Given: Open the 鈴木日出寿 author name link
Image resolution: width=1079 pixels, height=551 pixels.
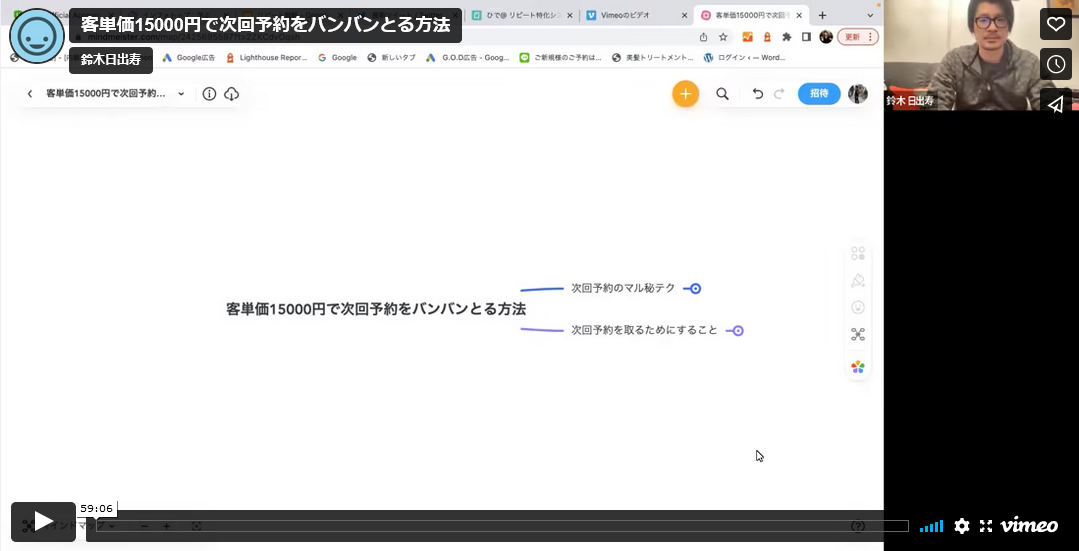Looking at the screenshot, I should tap(111, 60).
